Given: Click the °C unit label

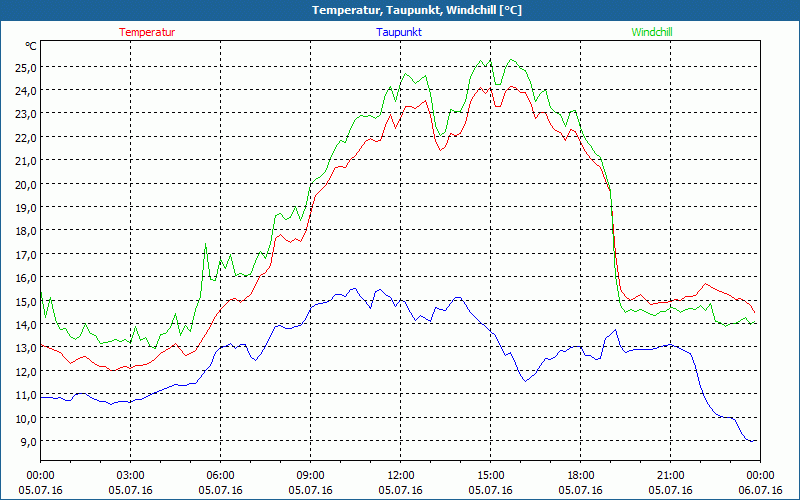Looking at the screenshot, I should 31,46.
